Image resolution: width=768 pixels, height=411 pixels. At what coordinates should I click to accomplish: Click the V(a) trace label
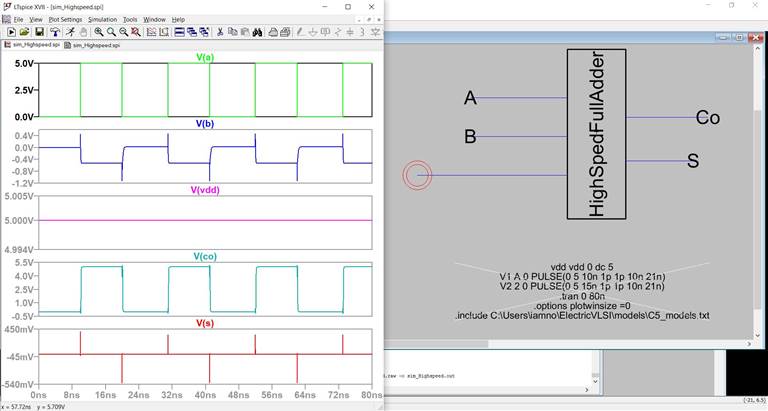(x=206, y=58)
